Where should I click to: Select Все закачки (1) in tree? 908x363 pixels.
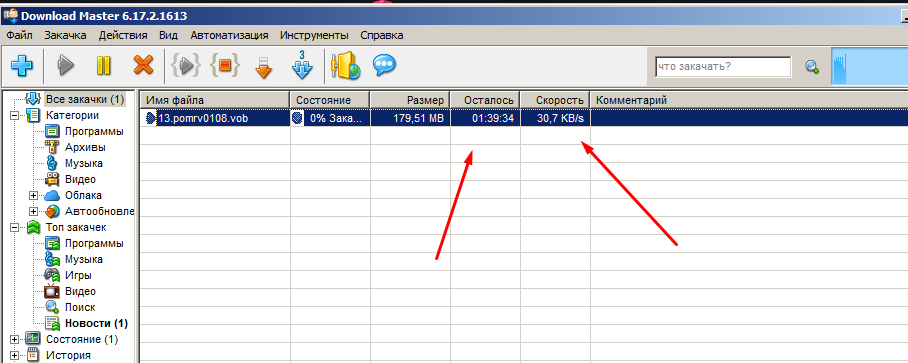tap(85, 99)
